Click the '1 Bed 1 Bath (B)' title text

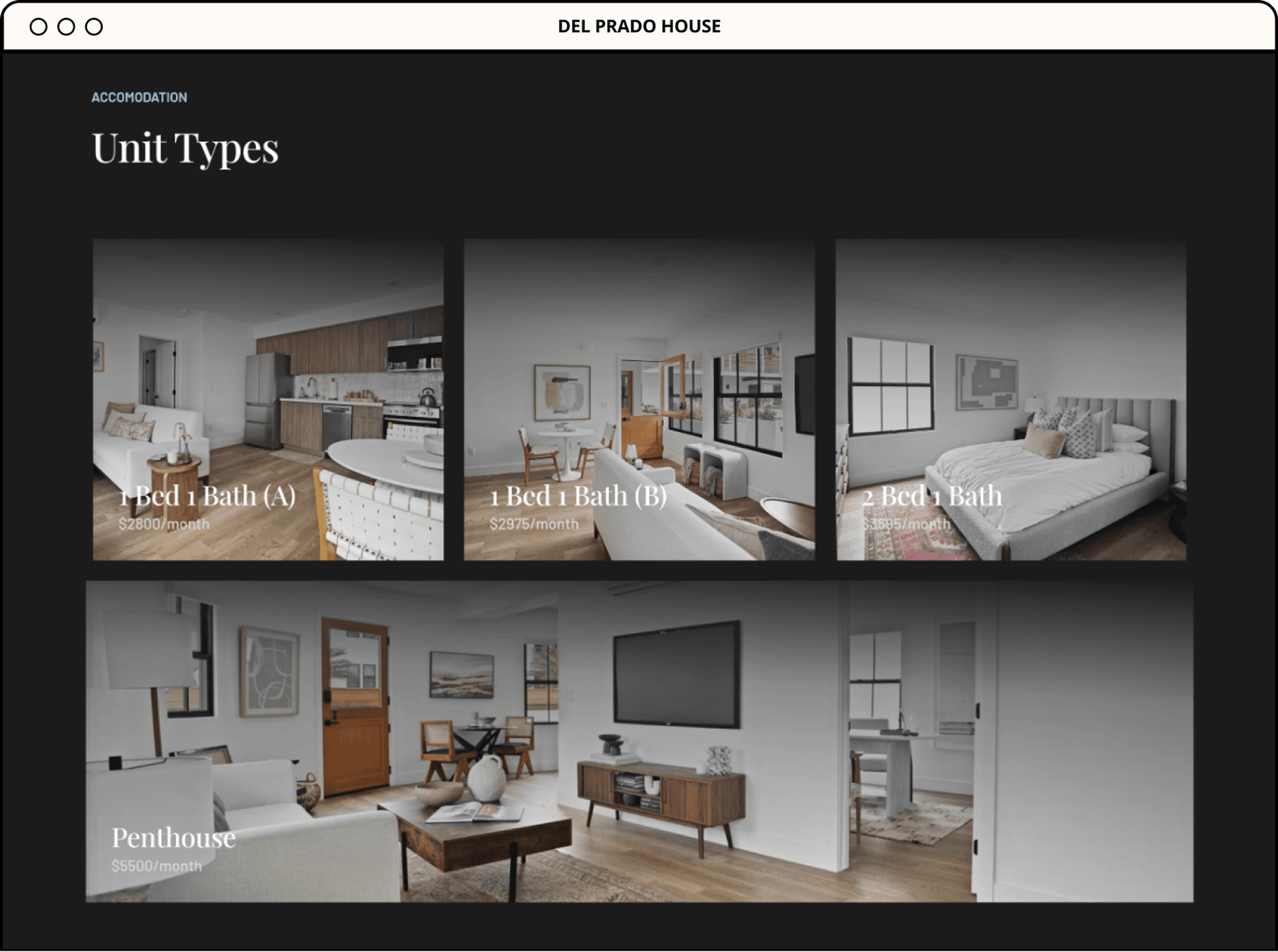pyautogui.click(x=578, y=496)
